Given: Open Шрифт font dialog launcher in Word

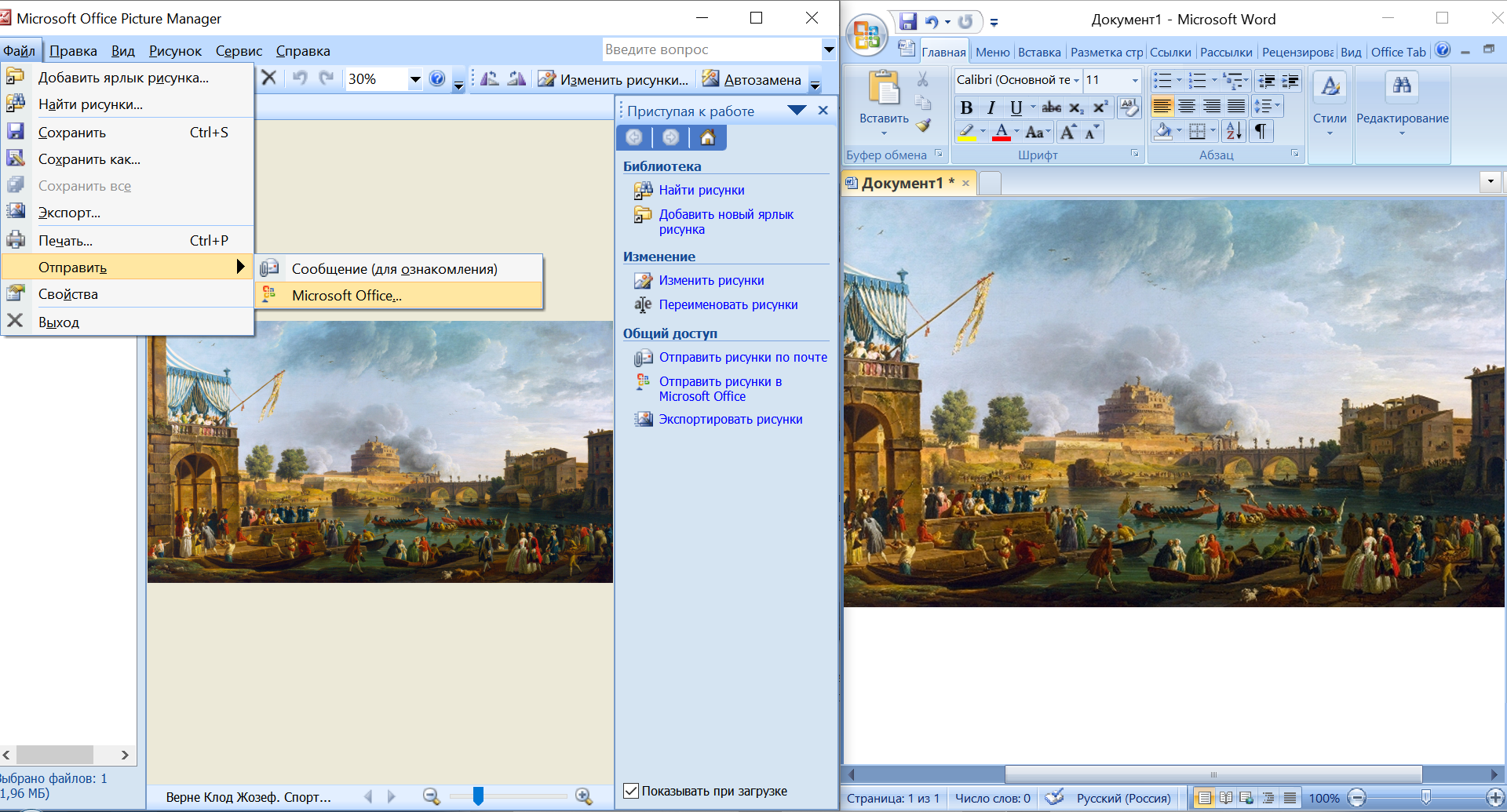Looking at the screenshot, I should tap(1134, 154).
